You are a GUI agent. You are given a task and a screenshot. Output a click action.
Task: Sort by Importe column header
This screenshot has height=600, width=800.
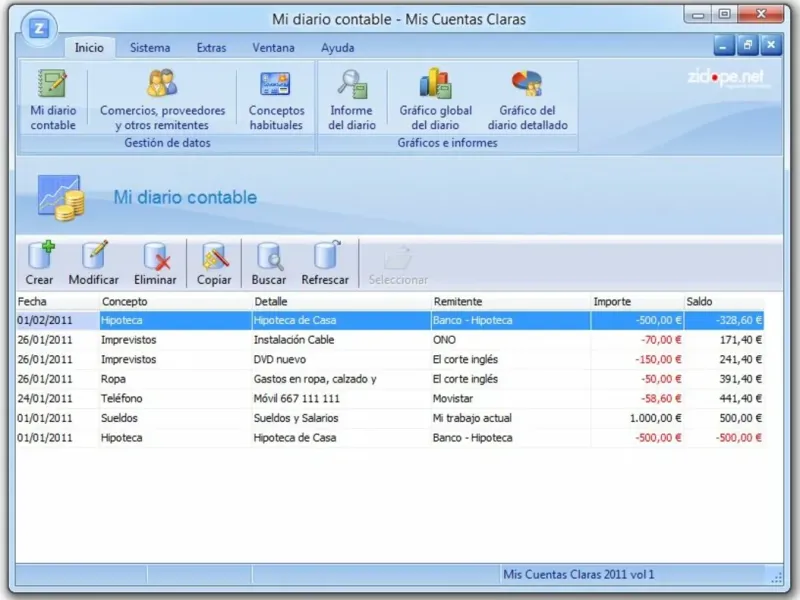(612, 301)
